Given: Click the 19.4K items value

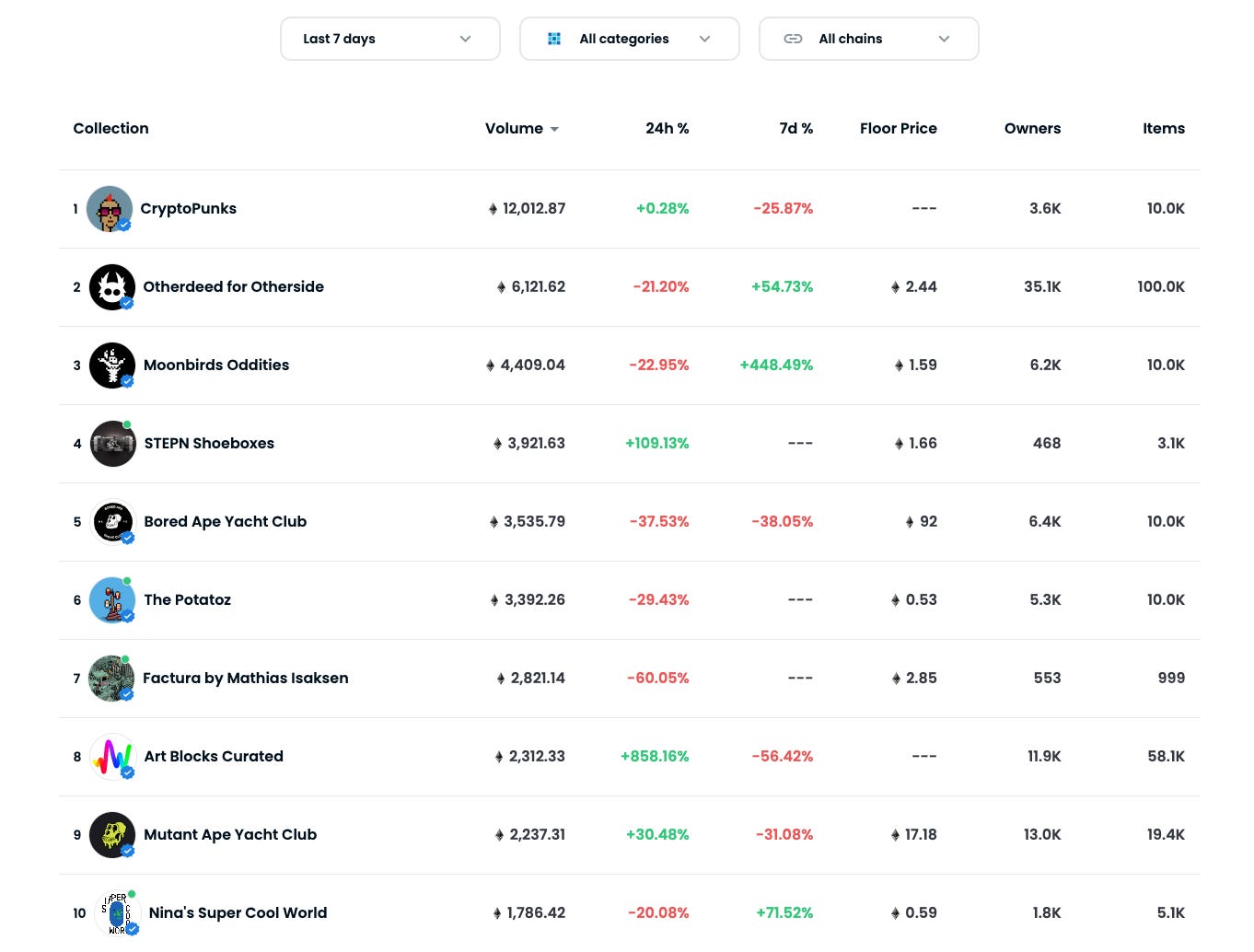Looking at the screenshot, I should (x=1166, y=835).
